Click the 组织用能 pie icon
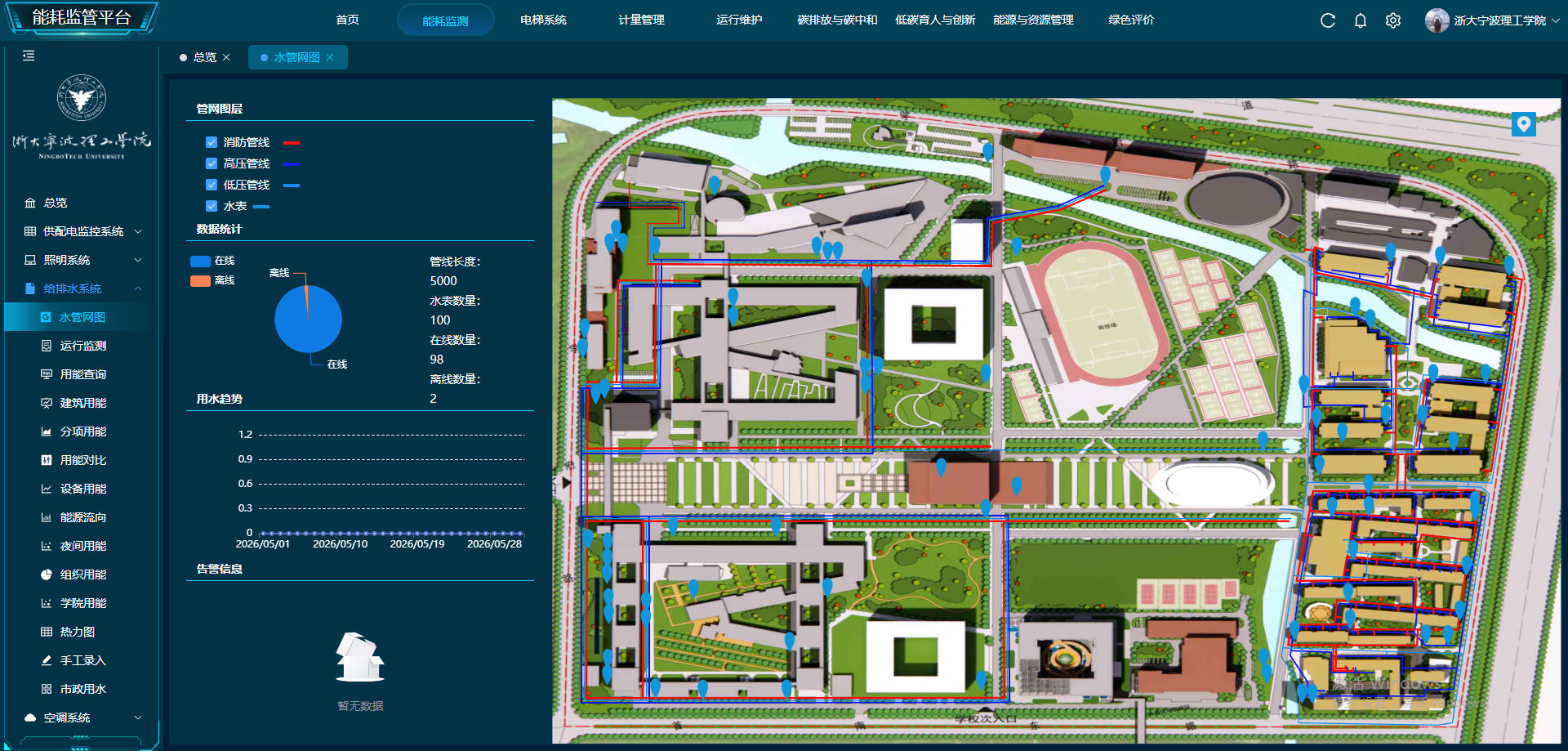The image size is (1568, 751). point(47,574)
